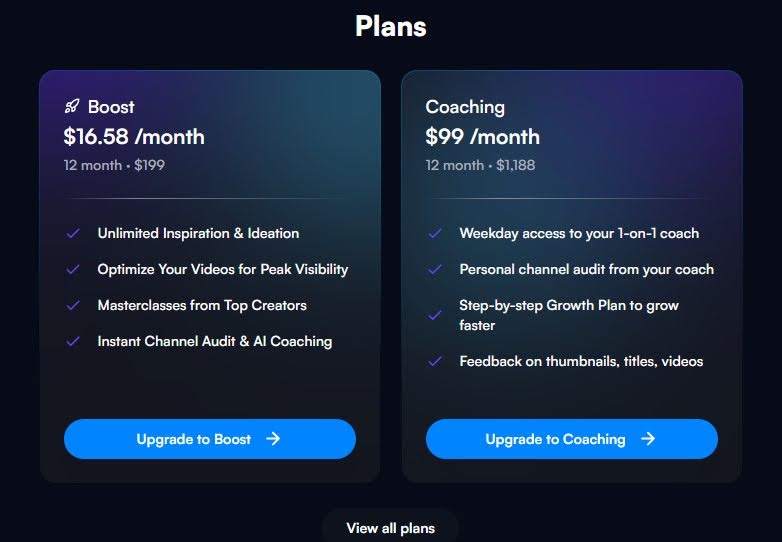Click checkmark next to Masterclasses from Top Creators
Screen dimensions: 782x542
73,305
